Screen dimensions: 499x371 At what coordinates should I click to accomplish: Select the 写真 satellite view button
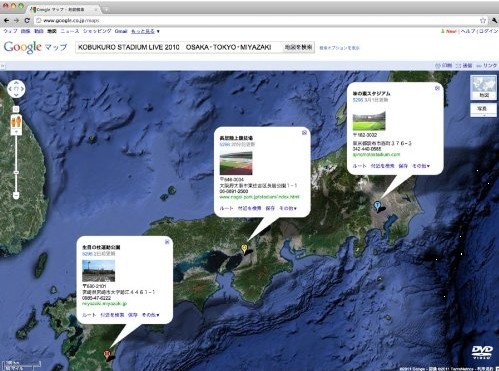click(483, 109)
